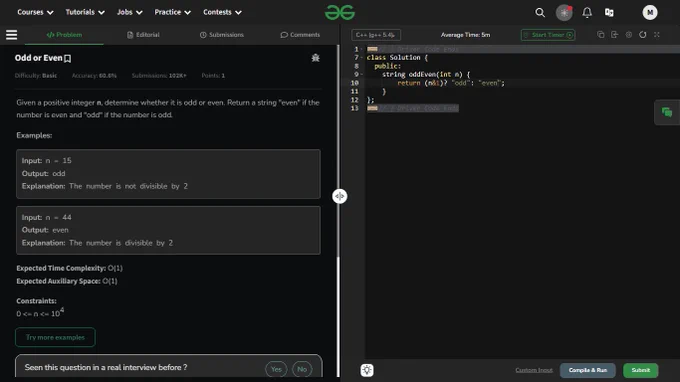Viewport: 680px width, 382px height.
Task: Reset the code with the refresh icon
Action: click(643, 35)
